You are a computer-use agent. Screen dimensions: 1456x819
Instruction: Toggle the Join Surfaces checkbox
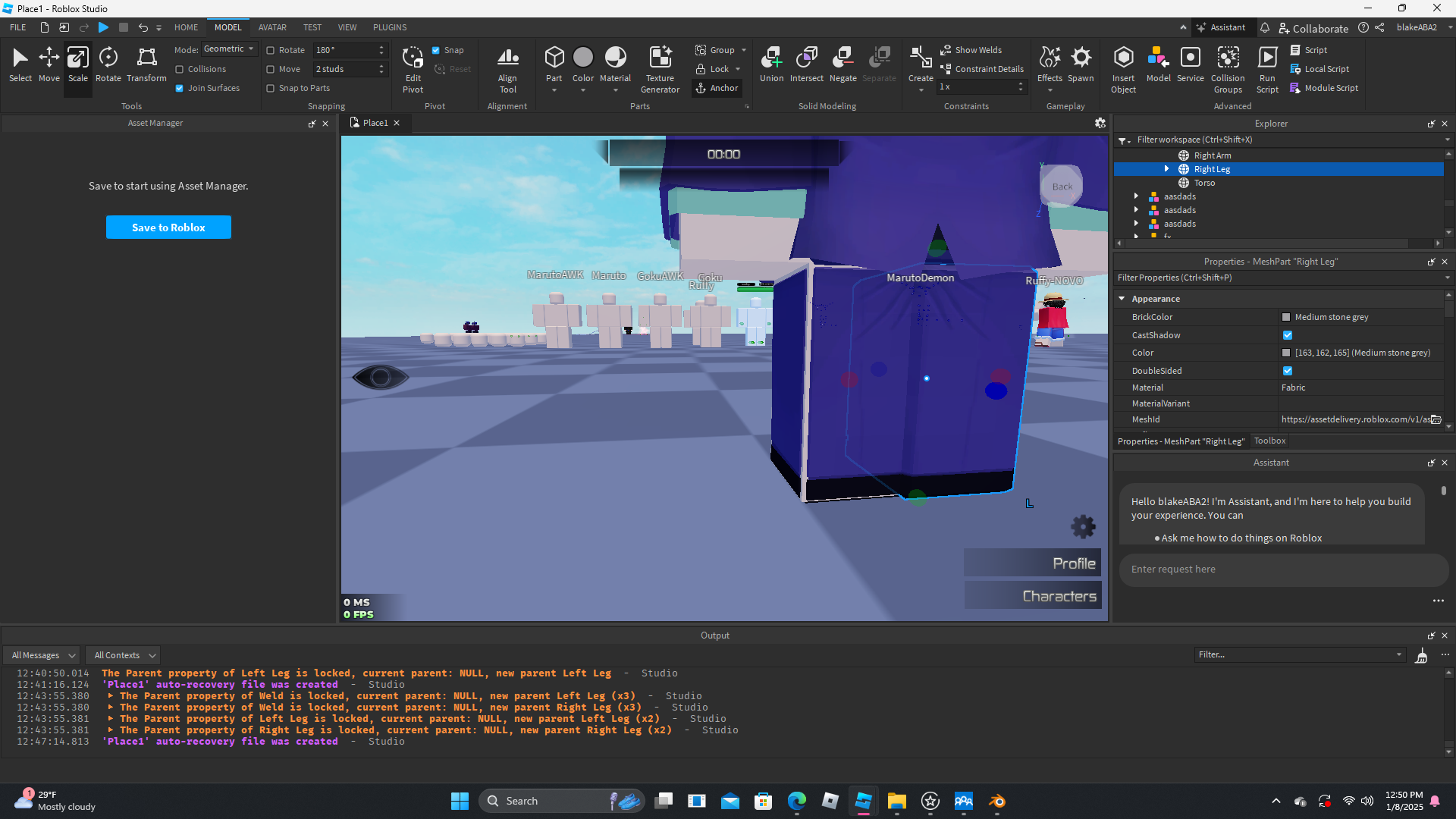click(180, 88)
